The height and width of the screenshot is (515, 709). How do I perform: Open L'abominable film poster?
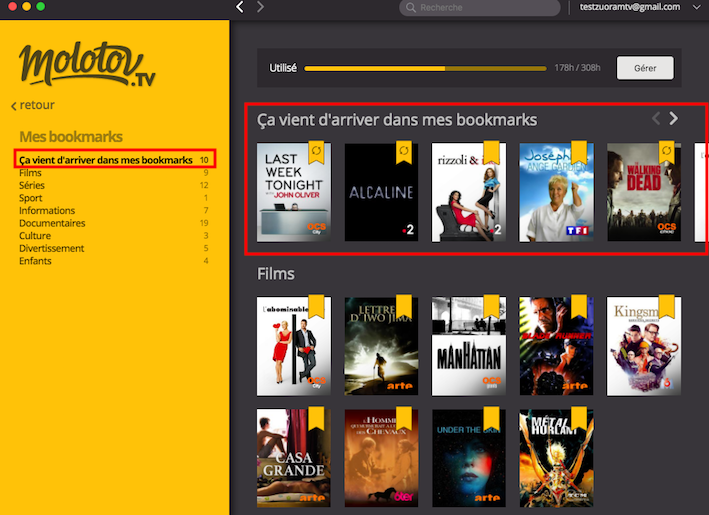[294, 346]
